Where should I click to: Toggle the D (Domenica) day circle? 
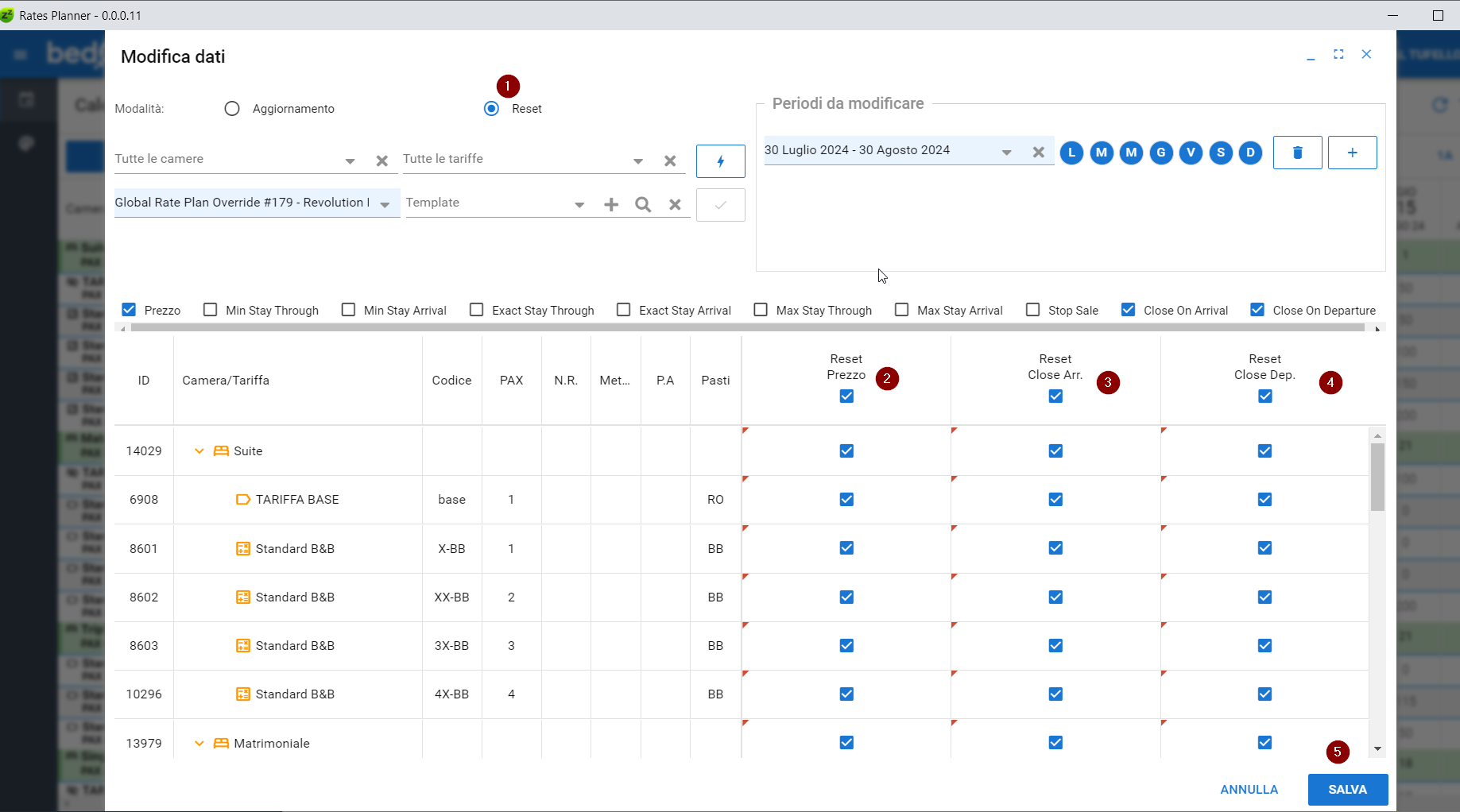[x=1250, y=153]
